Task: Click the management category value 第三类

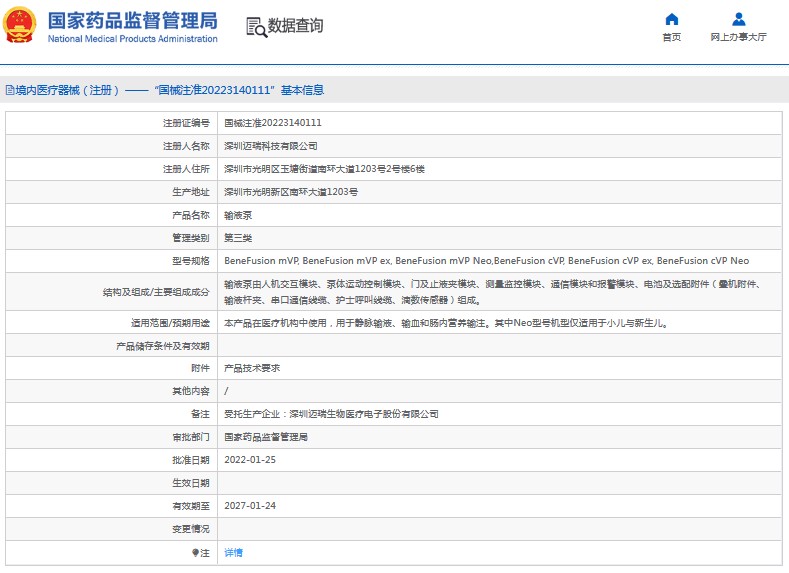Action: (x=238, y=238)
